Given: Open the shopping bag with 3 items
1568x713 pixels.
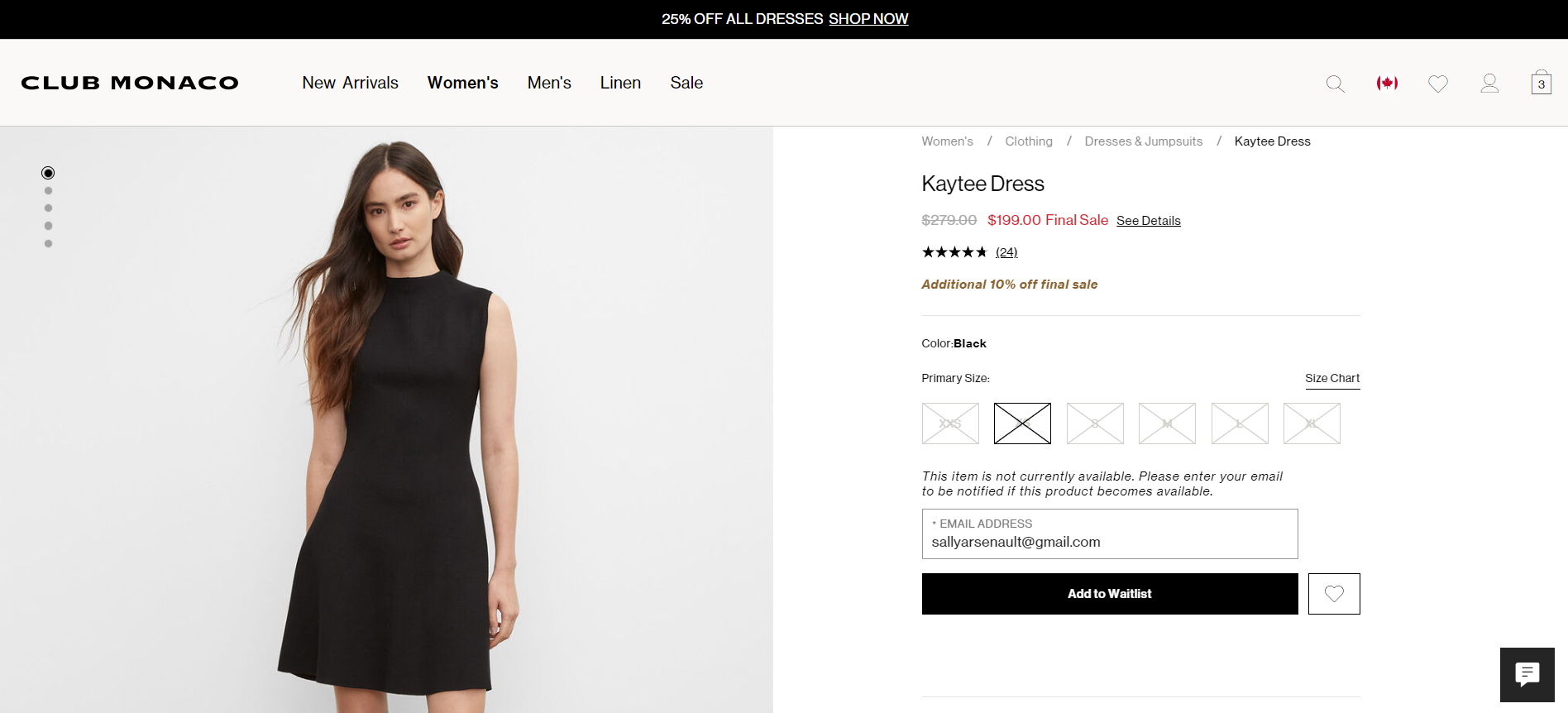Looking at the screenshot, I should pyautogui.click(x=1541, y=83).
